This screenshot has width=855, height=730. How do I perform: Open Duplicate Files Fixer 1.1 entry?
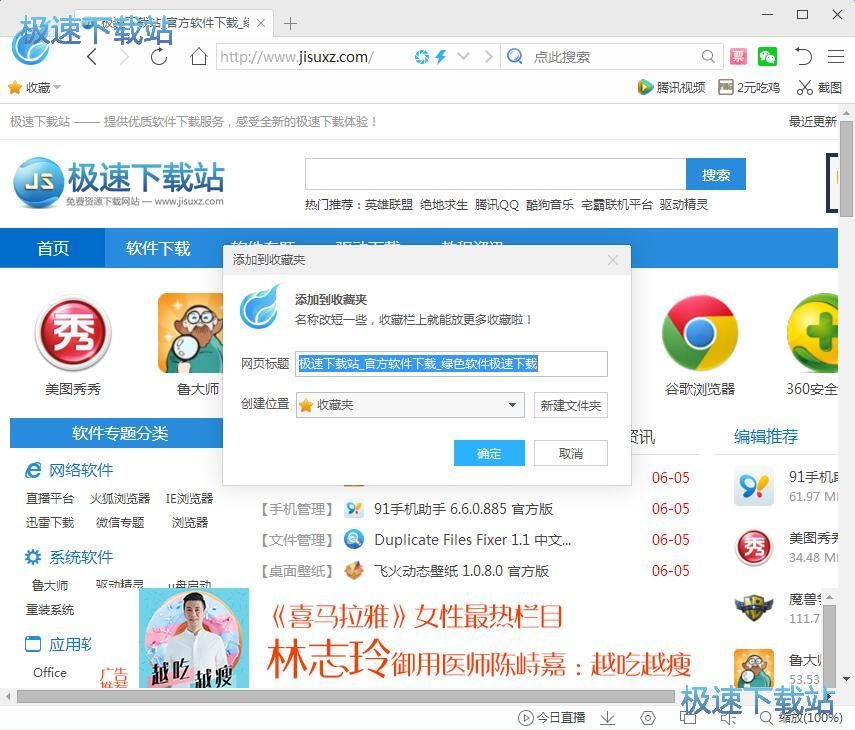[x=472, y=540]
